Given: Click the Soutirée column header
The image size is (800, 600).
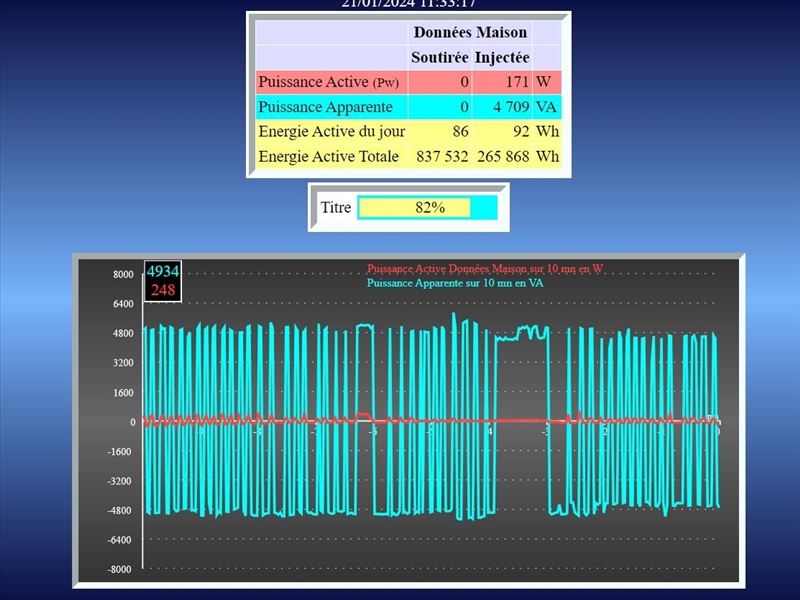Looking at the screenshot, I should [439, 57].
